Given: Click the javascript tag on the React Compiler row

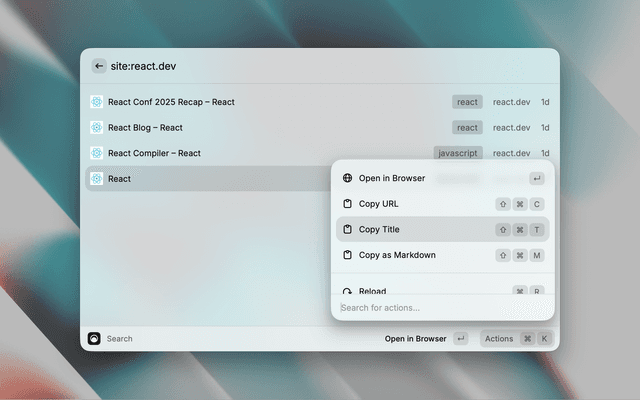Looking at the screenshot, I should point(458,153).
